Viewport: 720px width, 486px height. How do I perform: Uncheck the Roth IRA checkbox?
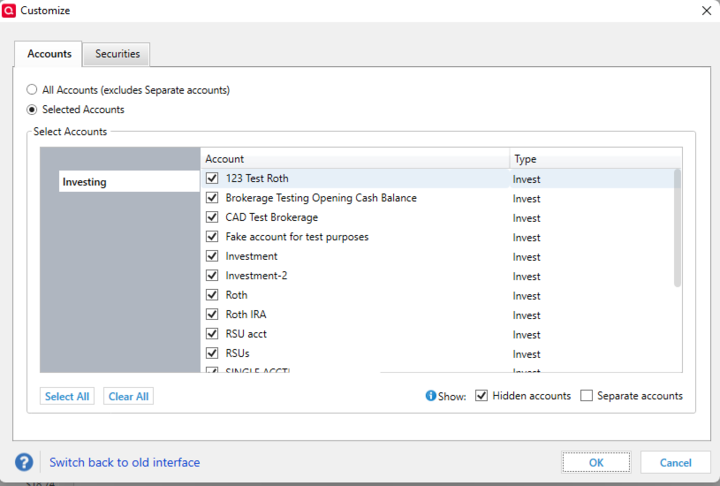tap(212, 315)
